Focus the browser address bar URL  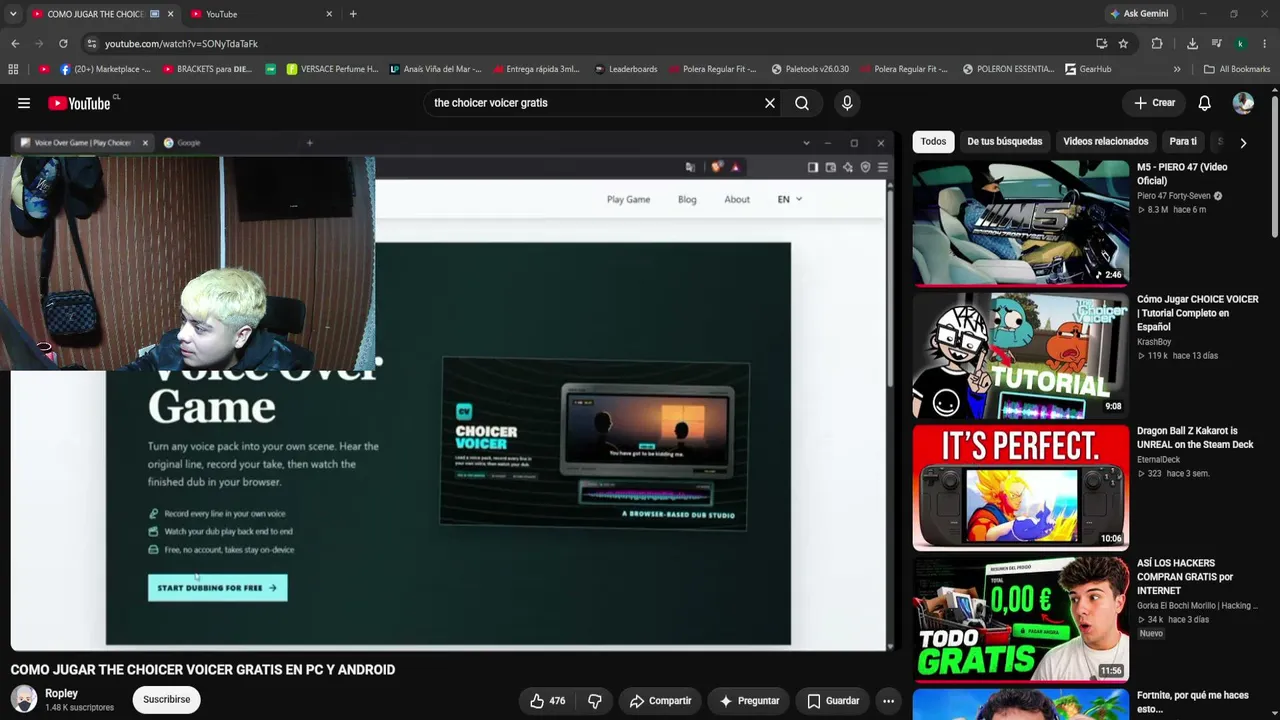590,44
